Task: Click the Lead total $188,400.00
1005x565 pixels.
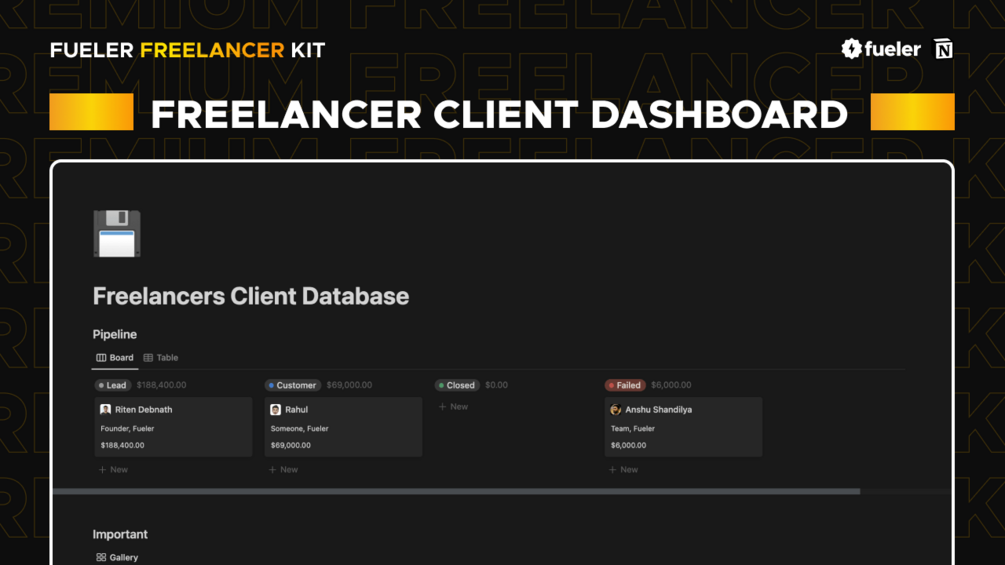Action: click(162, 385)
